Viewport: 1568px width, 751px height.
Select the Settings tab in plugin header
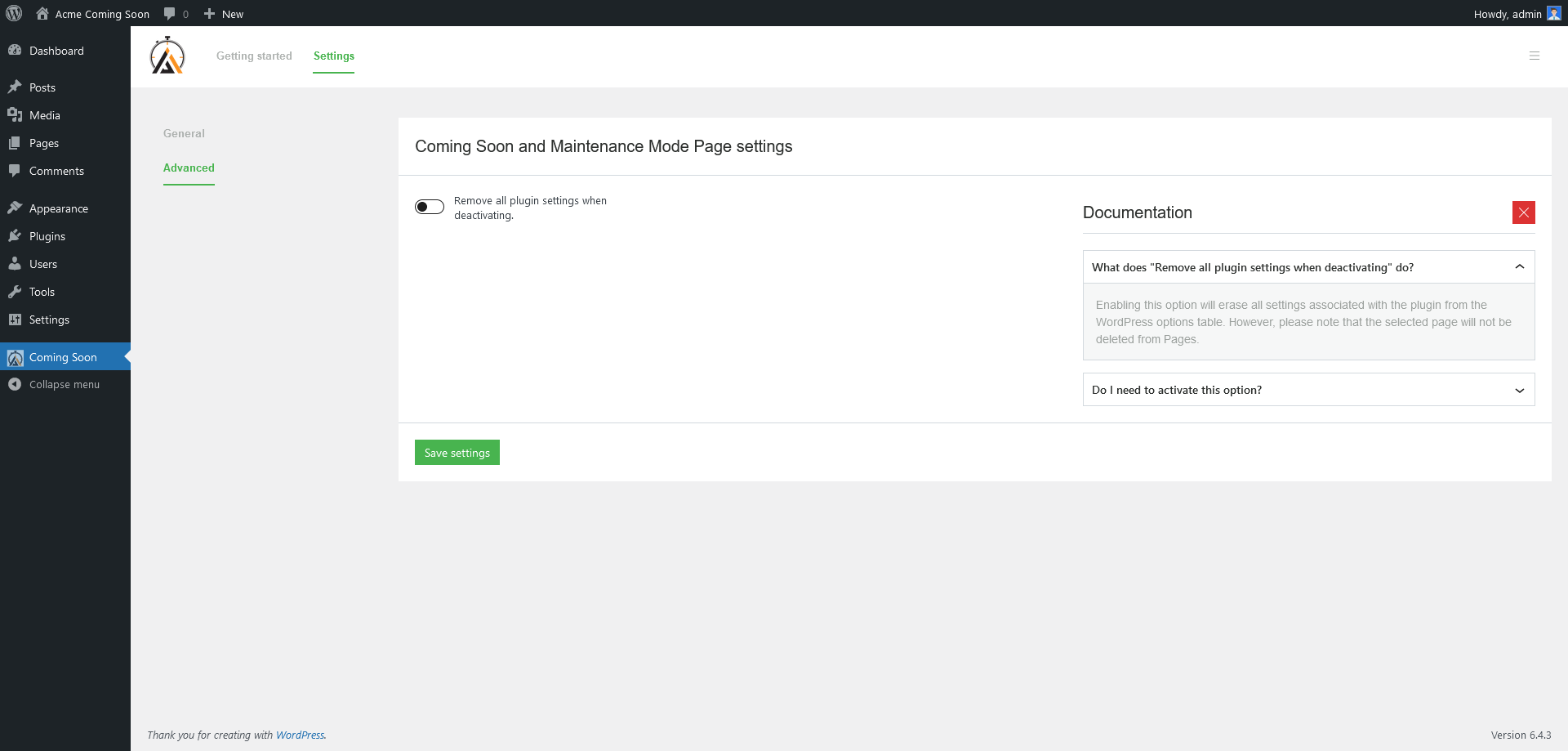(334, 56)
